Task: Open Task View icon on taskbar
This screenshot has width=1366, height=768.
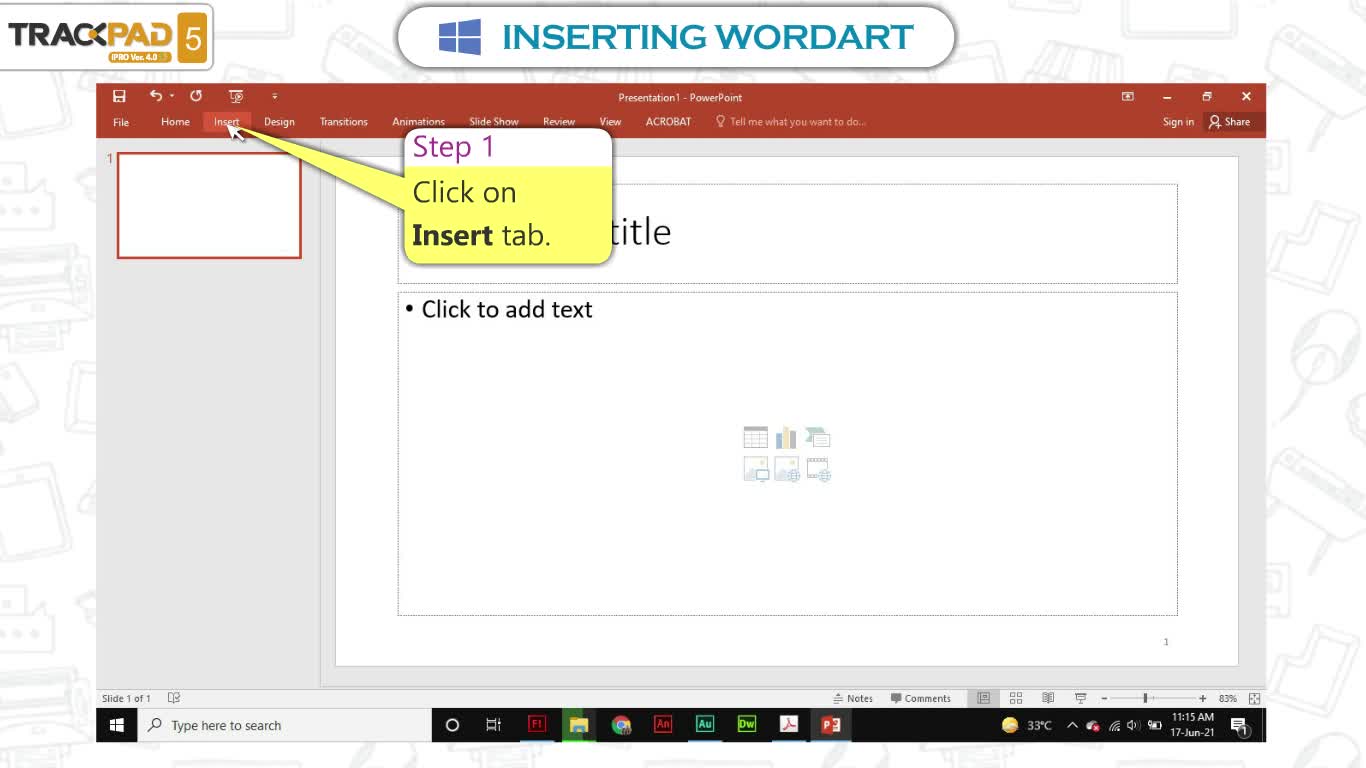Action: coord(493,725)
